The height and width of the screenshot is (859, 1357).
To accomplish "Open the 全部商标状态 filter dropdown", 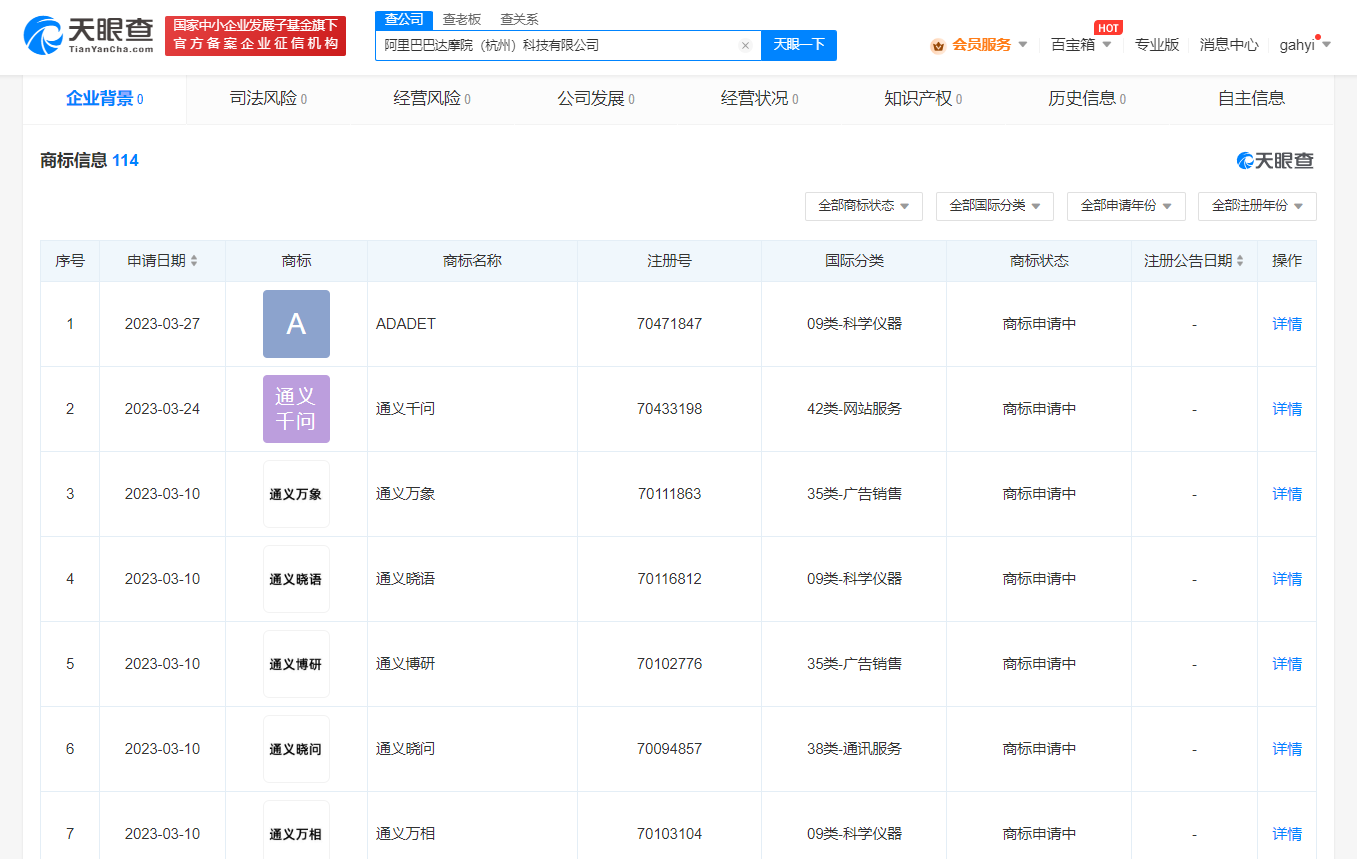I will pos(863,206).
